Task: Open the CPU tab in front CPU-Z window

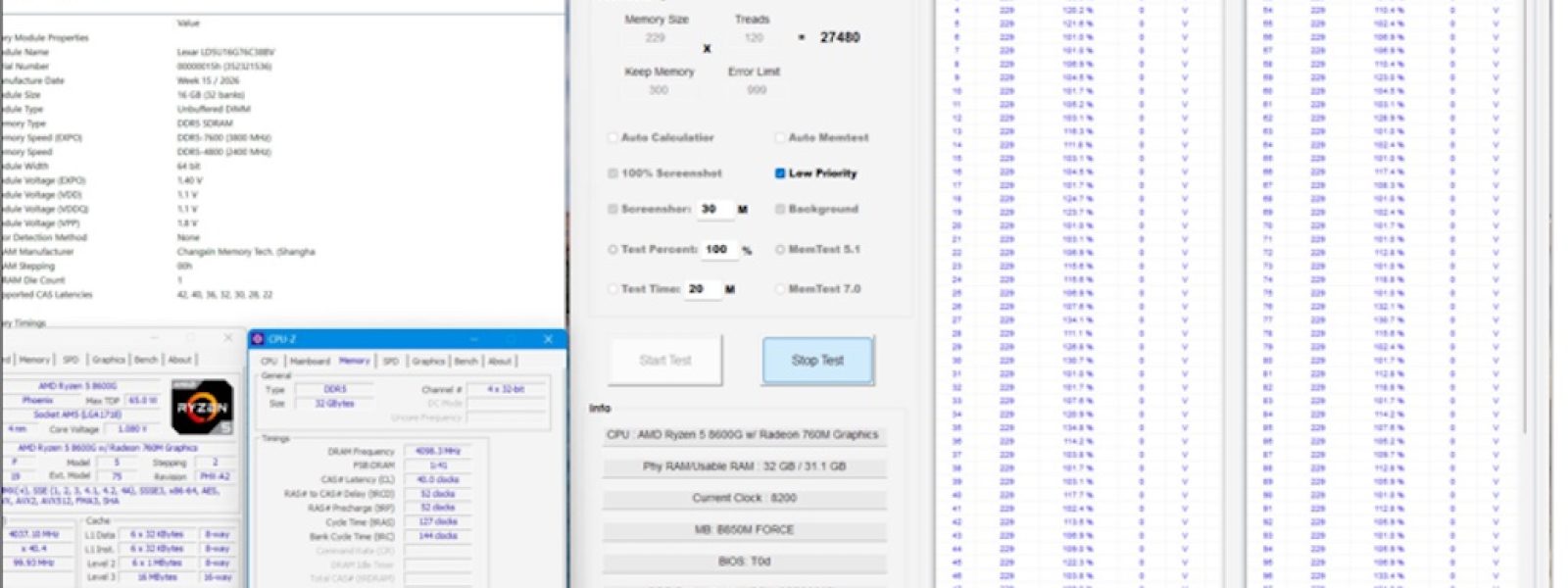Action: (269, 362)
